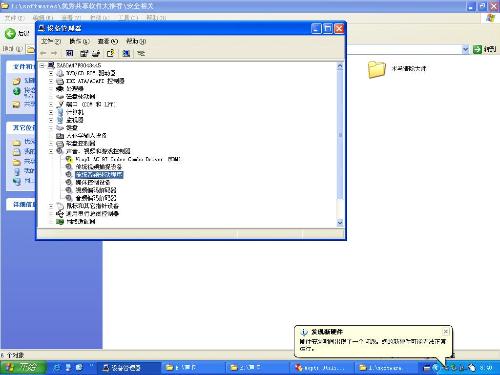Select the 声音、视频和游戏控制器 category icon
500x375 pixels.
[60, 151]
